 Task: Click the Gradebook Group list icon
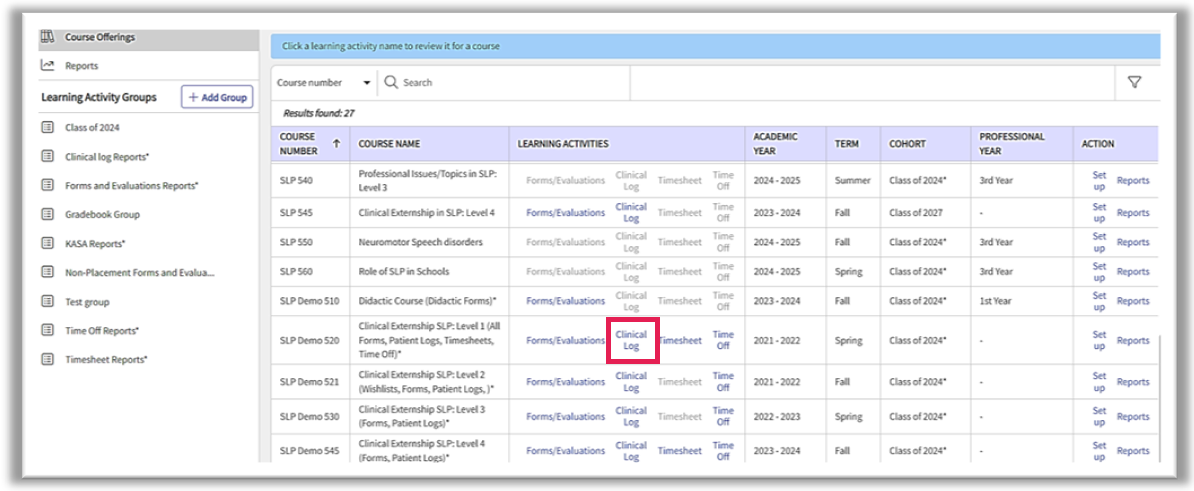click(x=47, y=214)
